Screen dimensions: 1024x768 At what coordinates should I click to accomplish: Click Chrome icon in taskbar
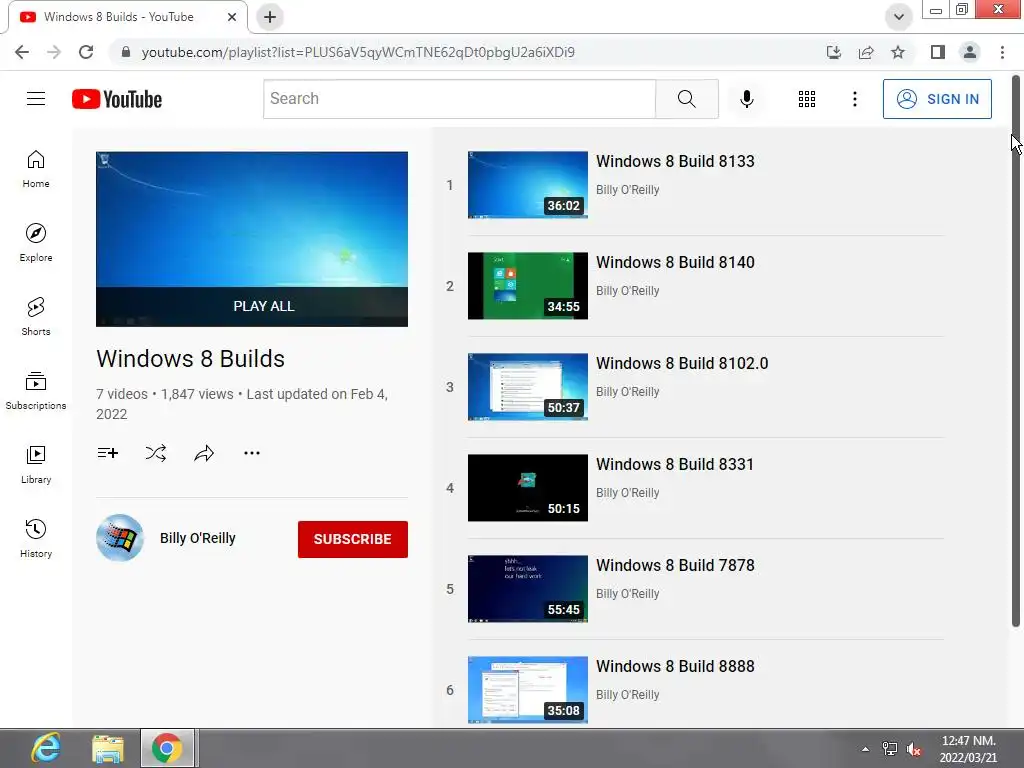(x=167, y=748)
